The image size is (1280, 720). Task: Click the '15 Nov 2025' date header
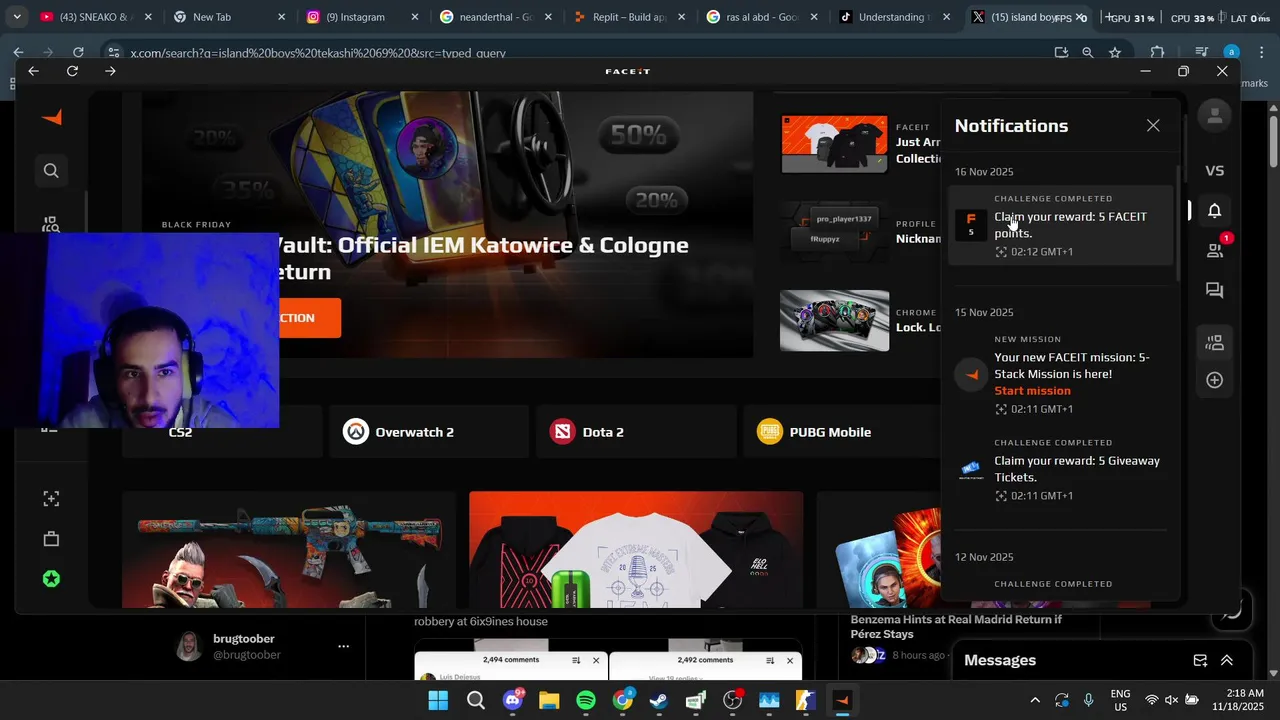click(984, 313)
